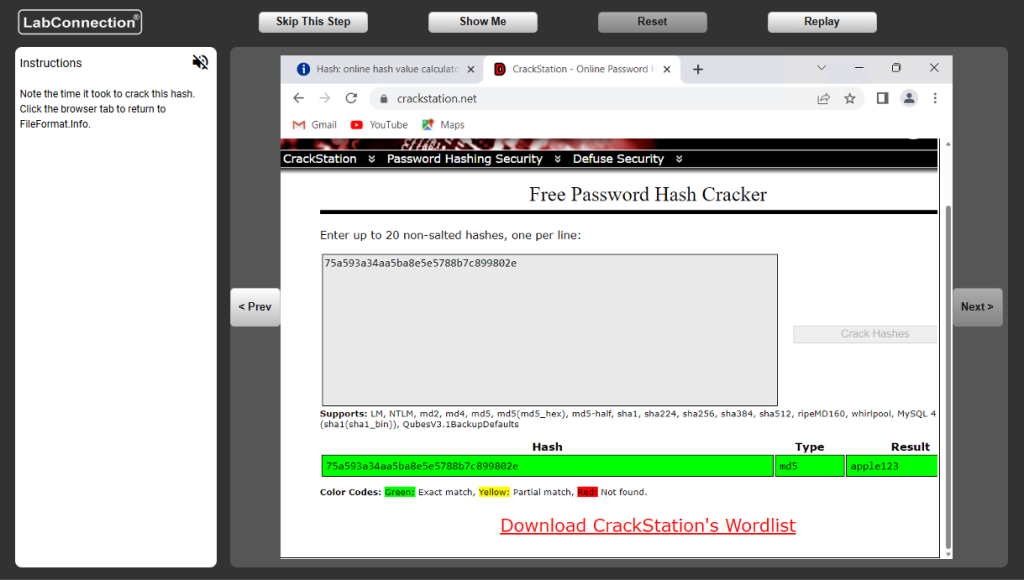
Task: Click inside the hash input text area
Action: 549,330
